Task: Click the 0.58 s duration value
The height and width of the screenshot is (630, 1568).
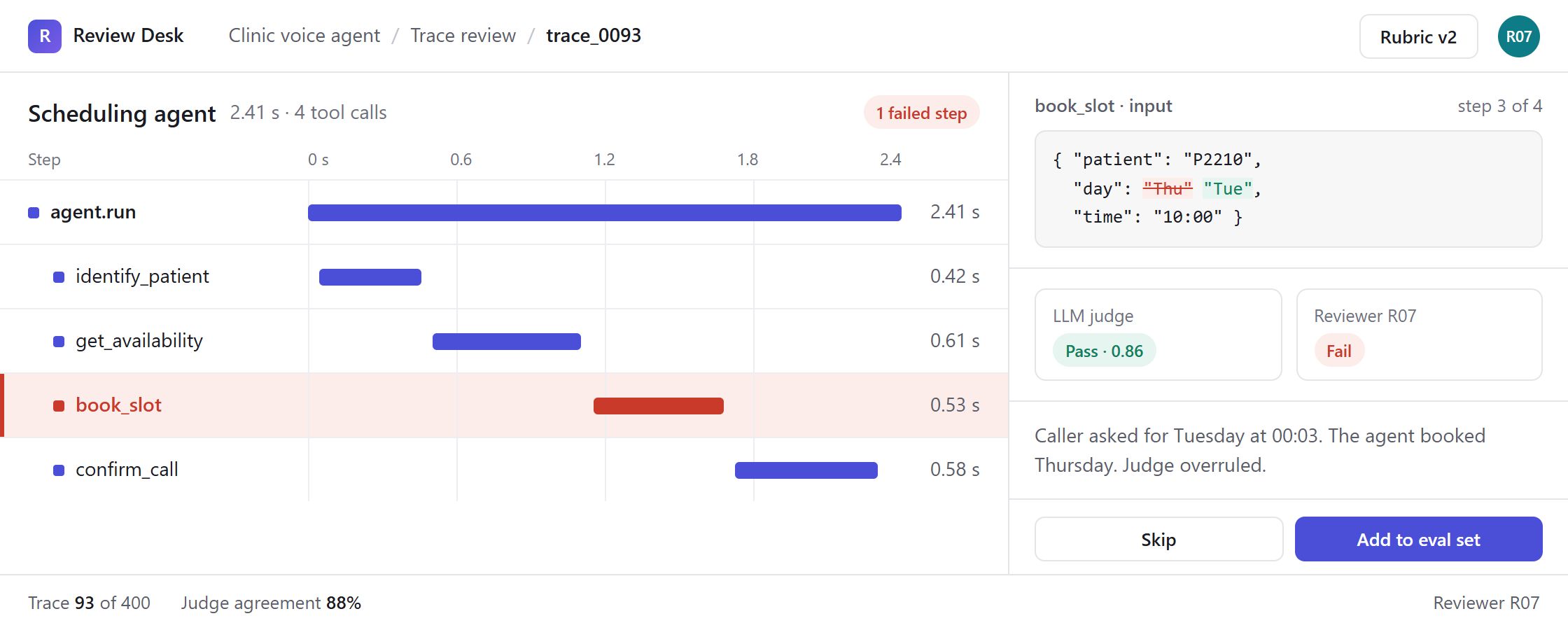Action: coord(955,470)
